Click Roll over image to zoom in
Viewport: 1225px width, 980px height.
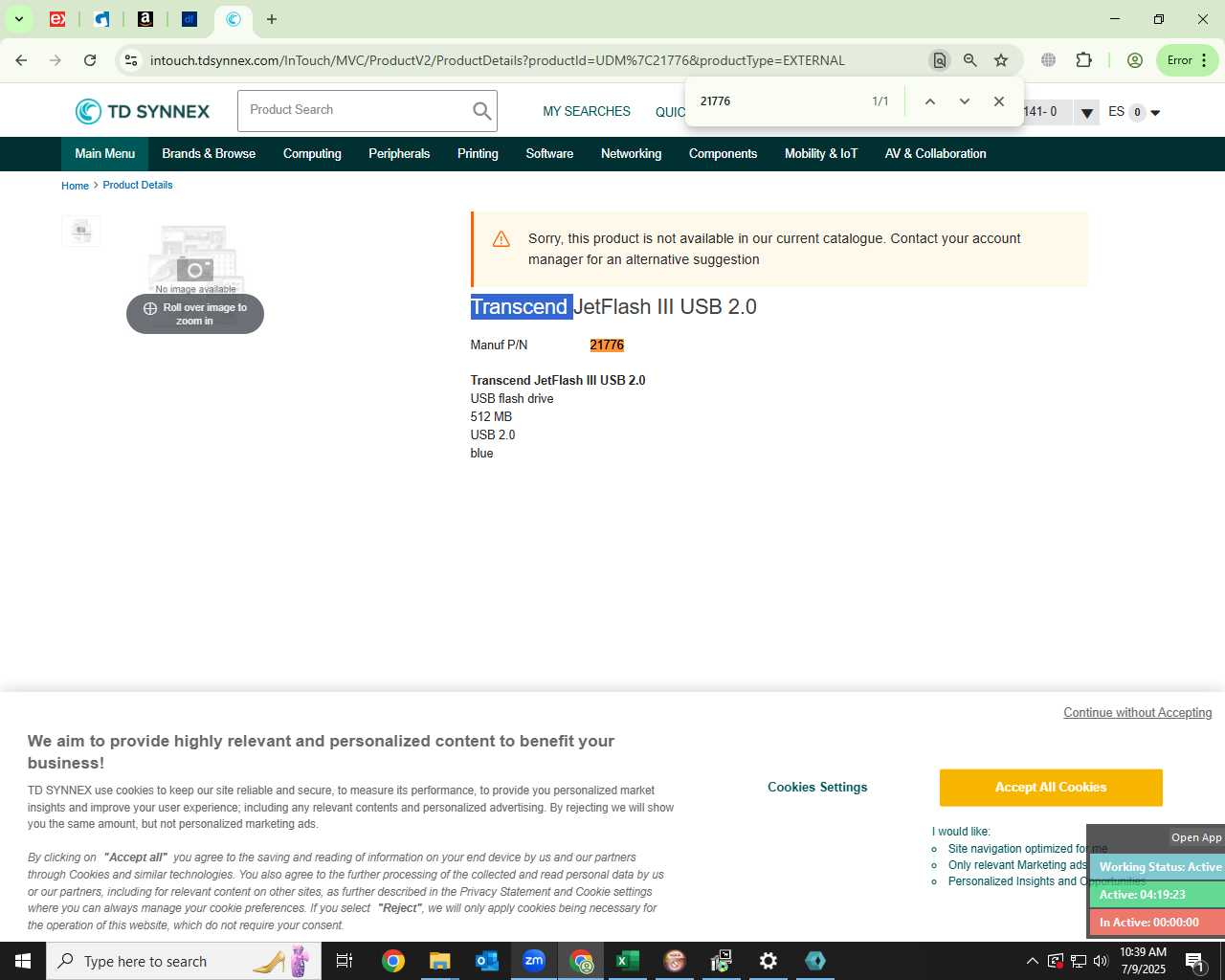click(195, 314)
